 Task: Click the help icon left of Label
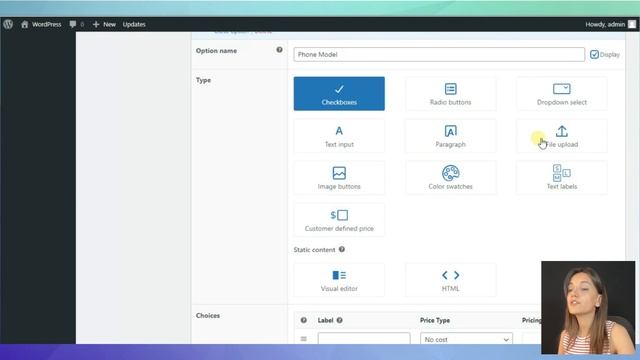304,320
